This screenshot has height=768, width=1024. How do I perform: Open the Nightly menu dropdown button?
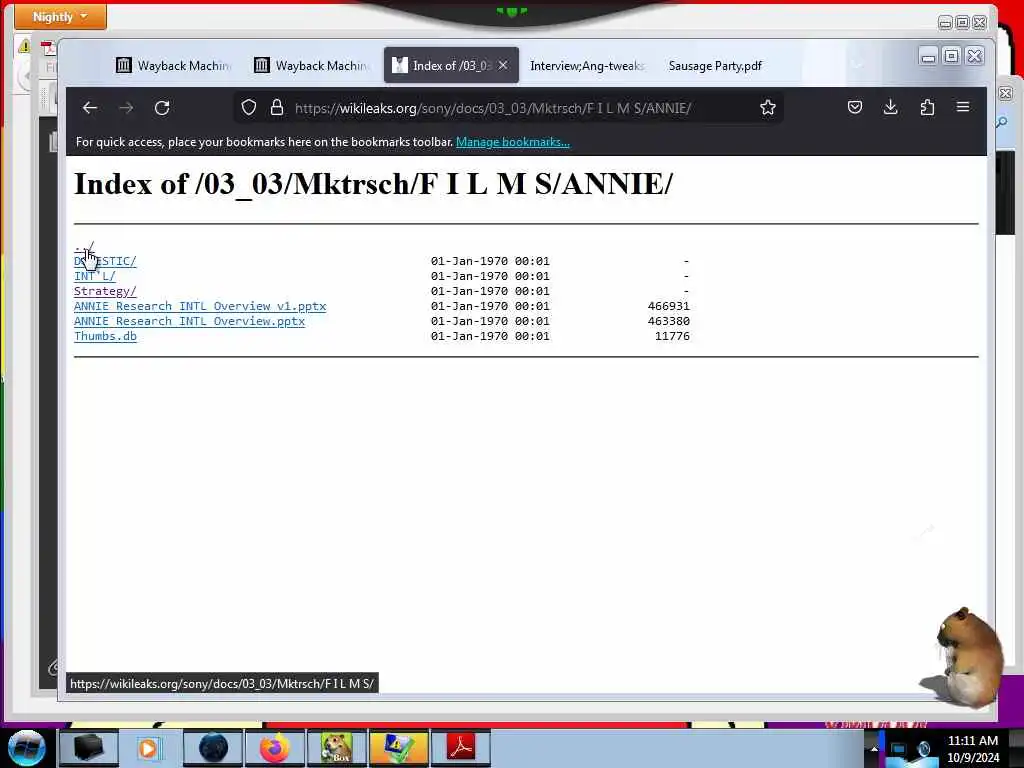pyautogui.click(x=60, y=16)
